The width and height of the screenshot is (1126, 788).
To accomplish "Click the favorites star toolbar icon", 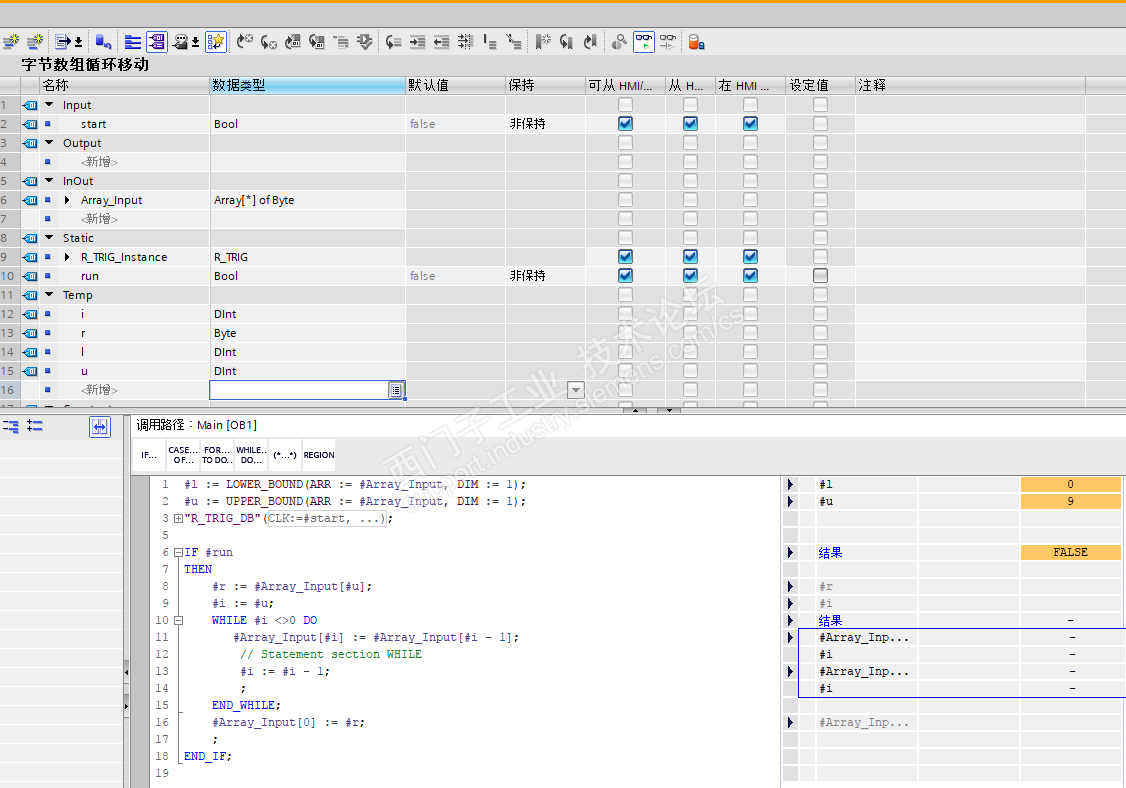I will coord(216,41).
